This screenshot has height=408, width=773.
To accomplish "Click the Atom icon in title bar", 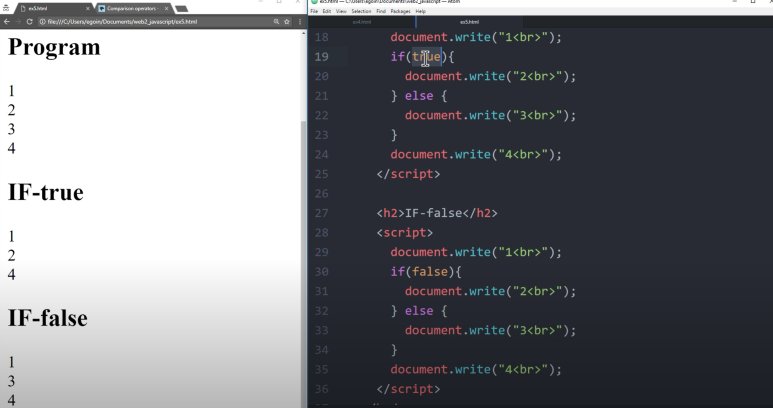I will (314, 1).
